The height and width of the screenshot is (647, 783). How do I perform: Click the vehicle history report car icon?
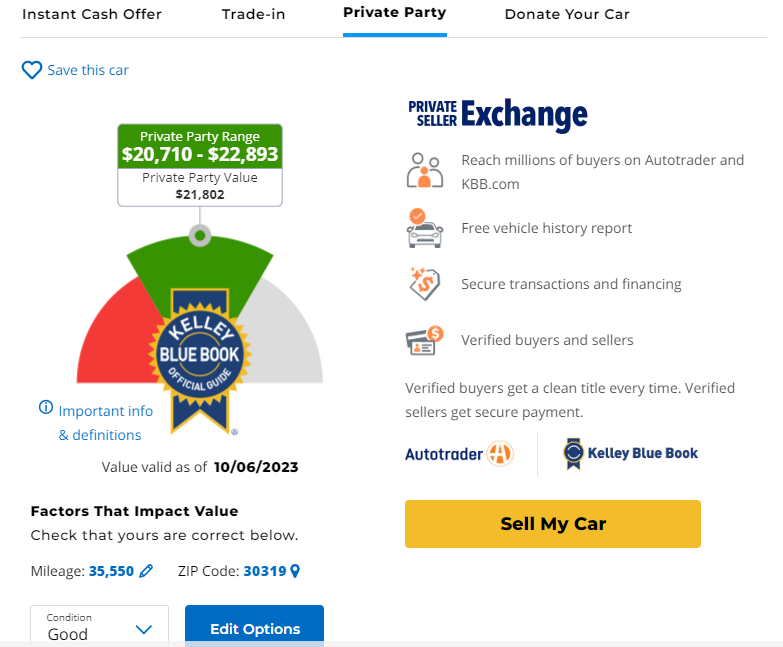click(424, 228)
